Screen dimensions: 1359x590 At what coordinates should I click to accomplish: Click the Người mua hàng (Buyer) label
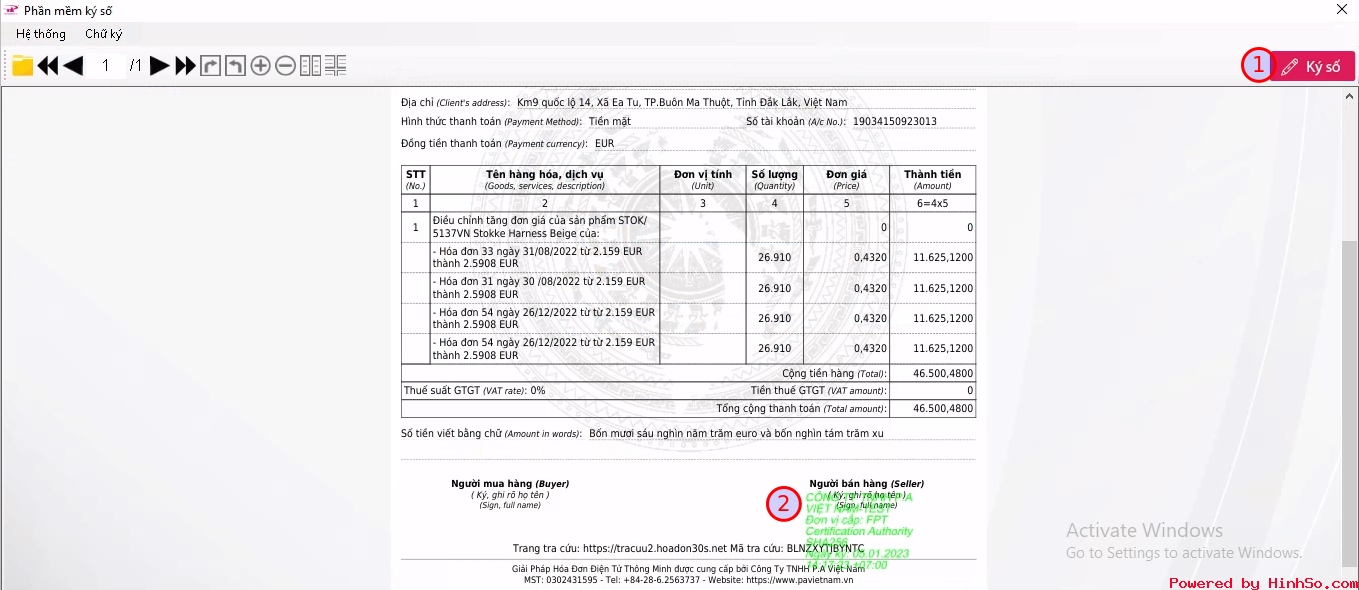[510, 484]
